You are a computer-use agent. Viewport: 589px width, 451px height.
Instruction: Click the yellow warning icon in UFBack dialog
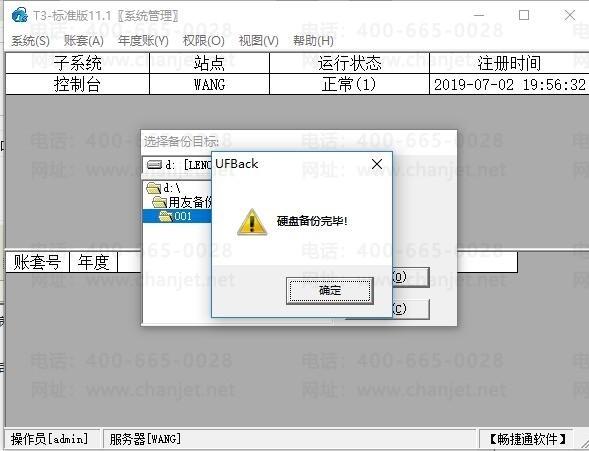pos(252,222)
